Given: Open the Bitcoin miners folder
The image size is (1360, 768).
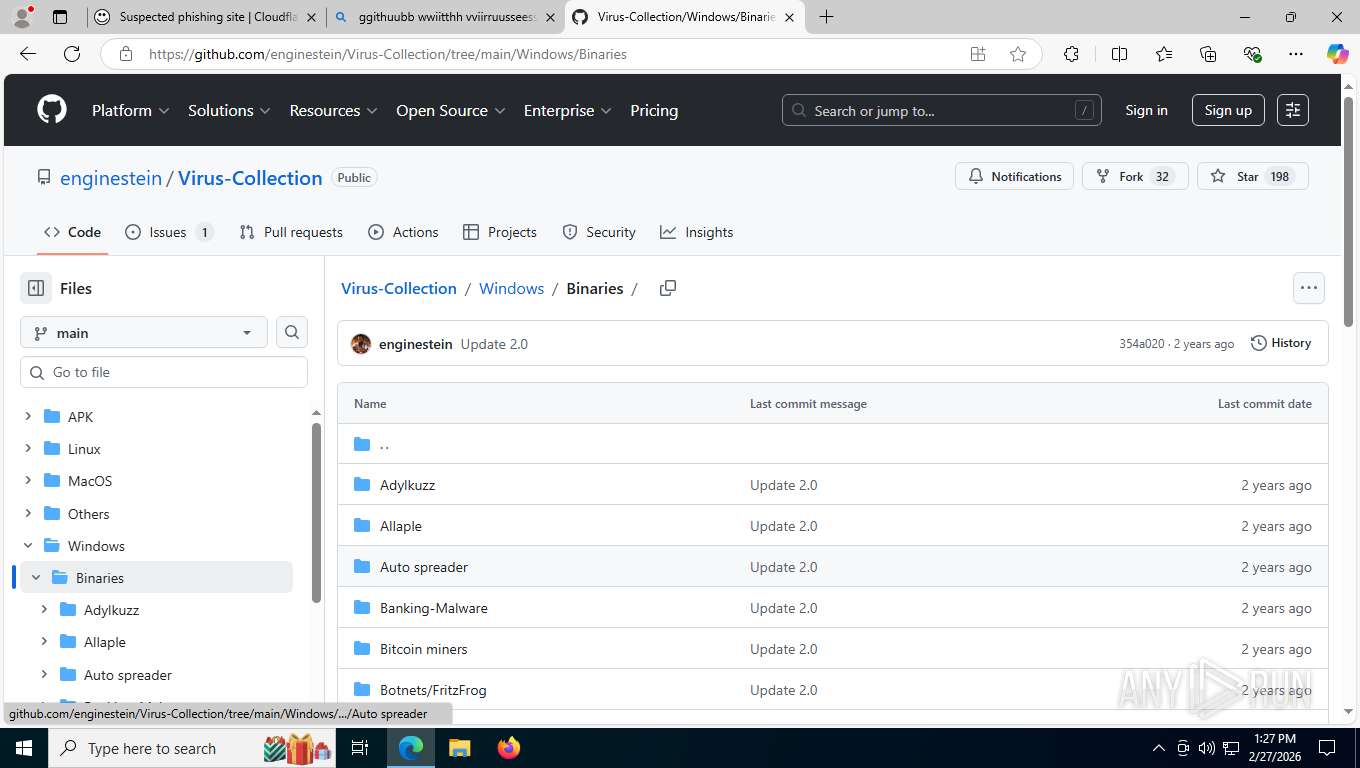Looking at the screenshot, I should click(423, 649).
